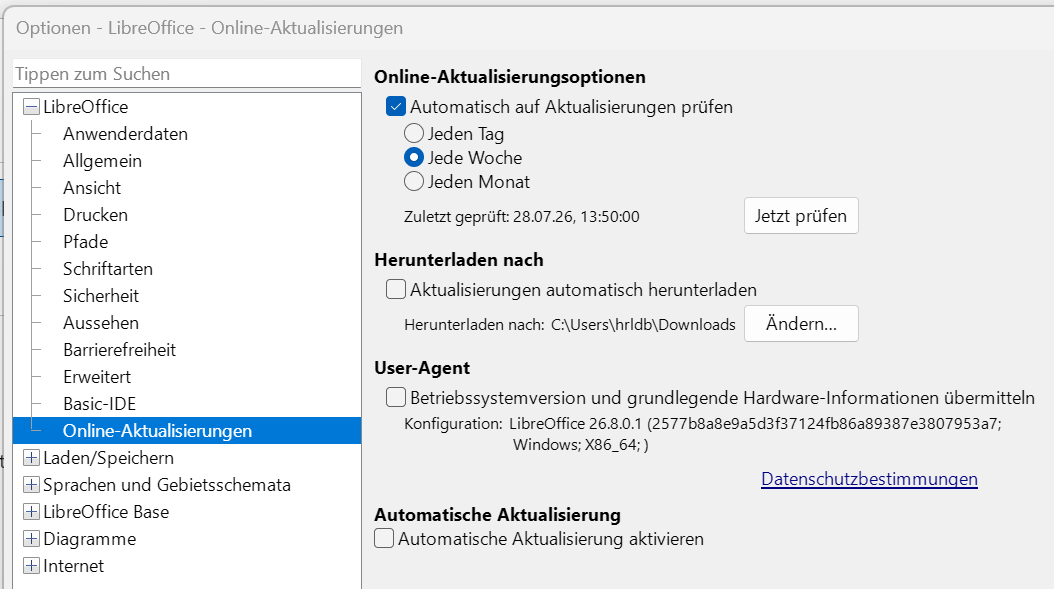Select the Laden/Speichern tree label
The height and width of the screenshot is (589, 1054).
pos(108,458)
